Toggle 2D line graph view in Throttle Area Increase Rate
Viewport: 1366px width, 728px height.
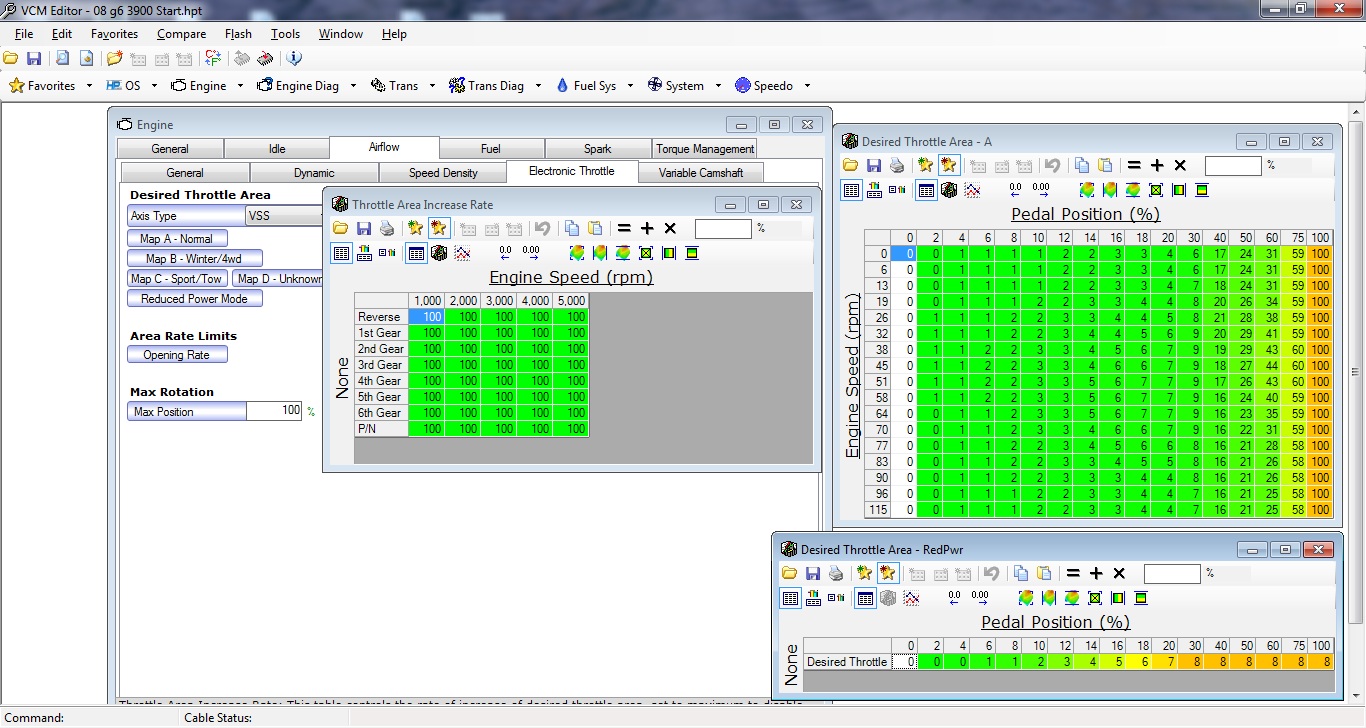click(462, 253)
